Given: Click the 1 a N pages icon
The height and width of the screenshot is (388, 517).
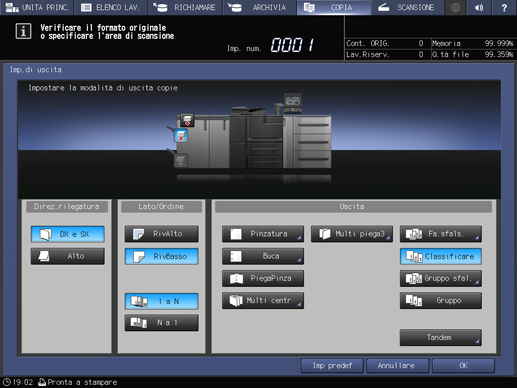Looking at the screenshot, I should 139,301.
